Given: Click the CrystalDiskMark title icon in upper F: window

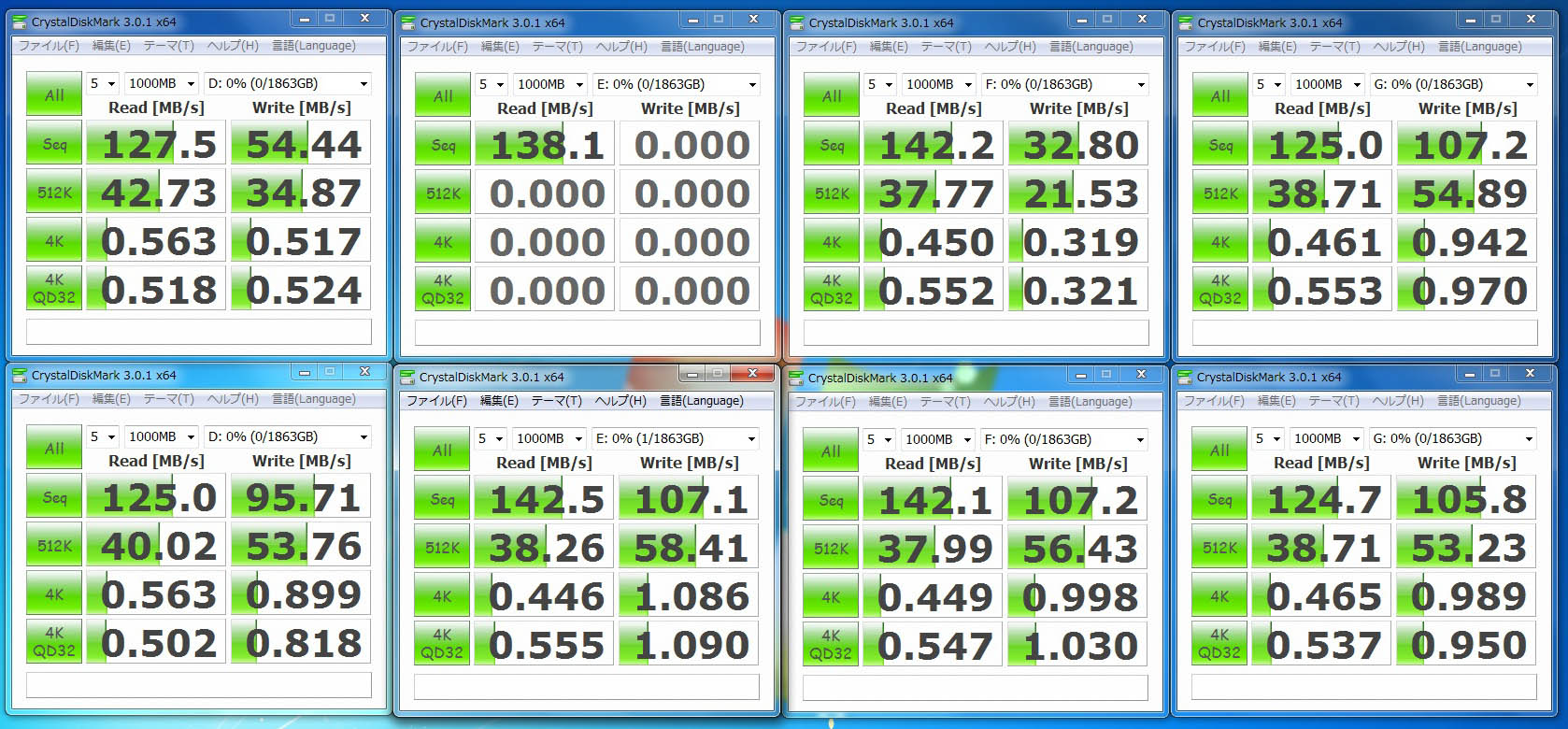Looking at the screenshot, I should pyautogui.click(x=797, y=22).
